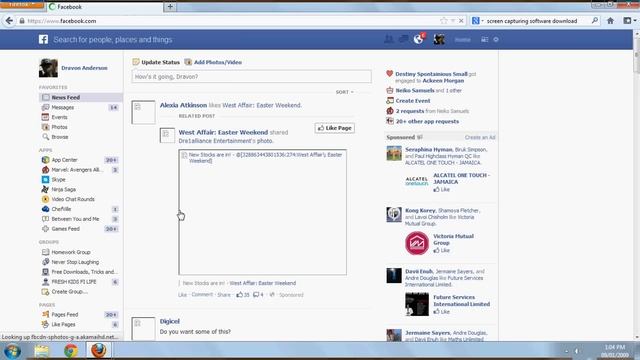The height and width of the screenshot is (360, 640).
Task: Click Create Event in the right column
Action: tap(413, 101)
